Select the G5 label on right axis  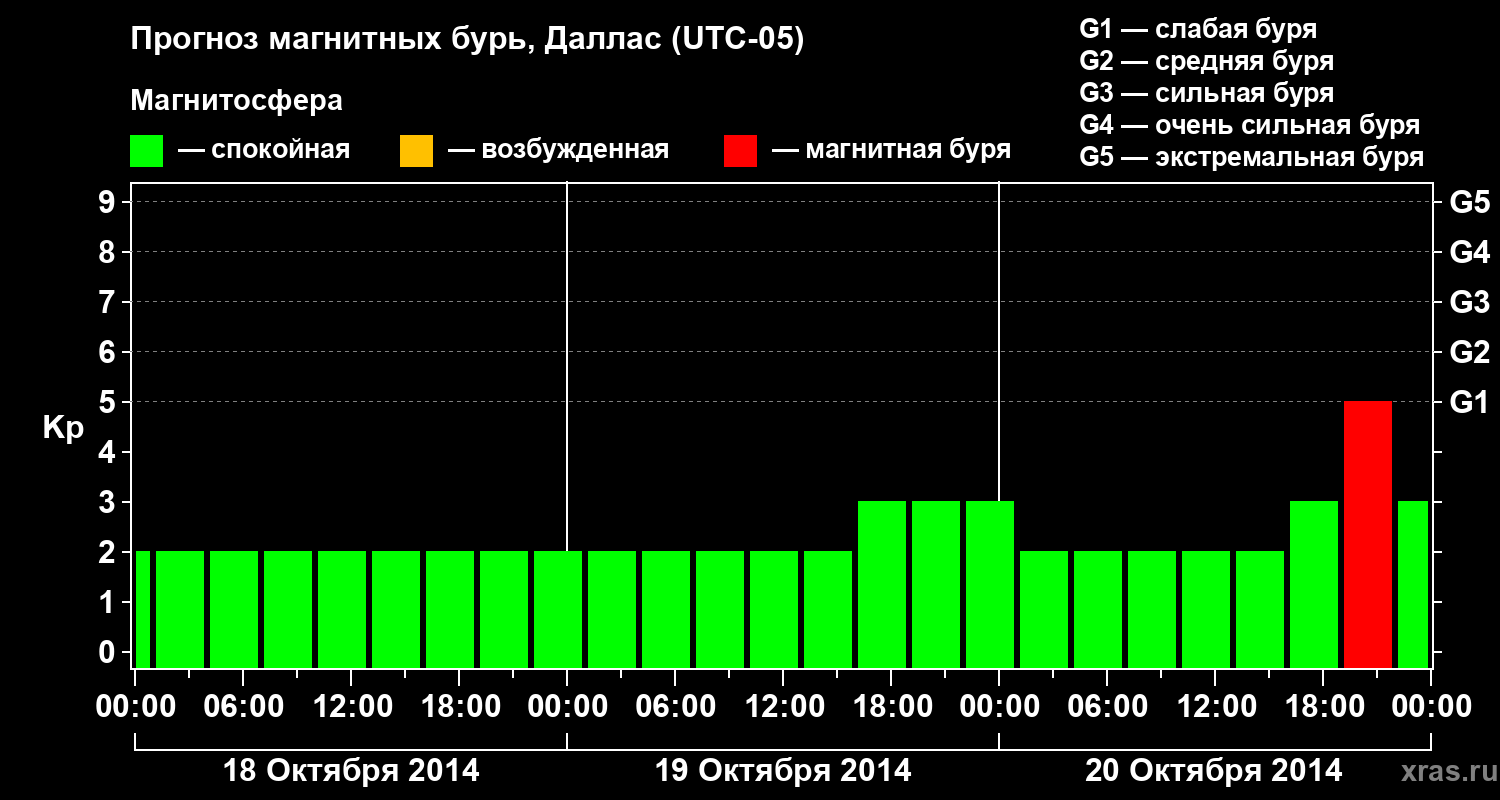[1469, 202]
